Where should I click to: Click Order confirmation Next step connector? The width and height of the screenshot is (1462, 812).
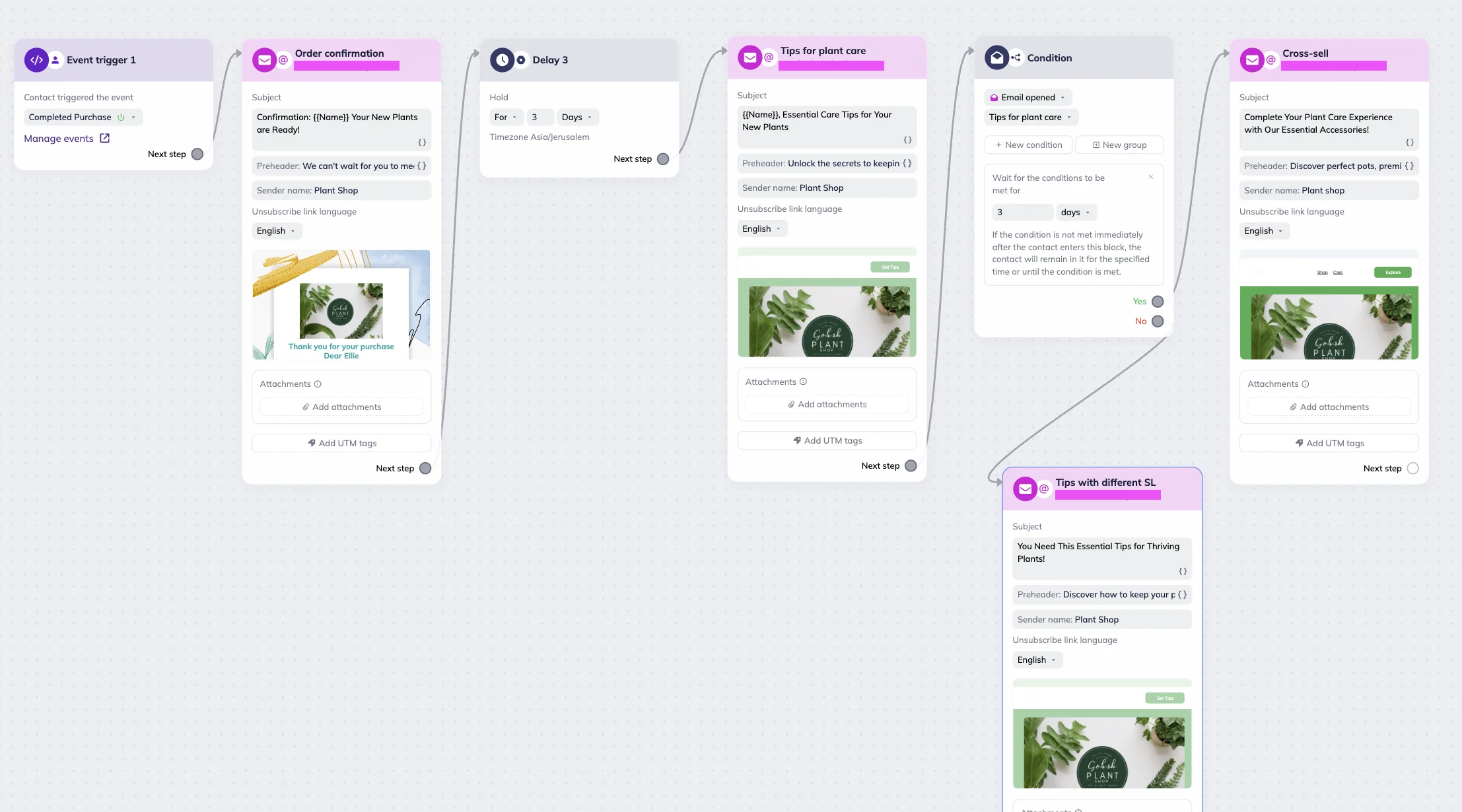click(x=425, y=468)
